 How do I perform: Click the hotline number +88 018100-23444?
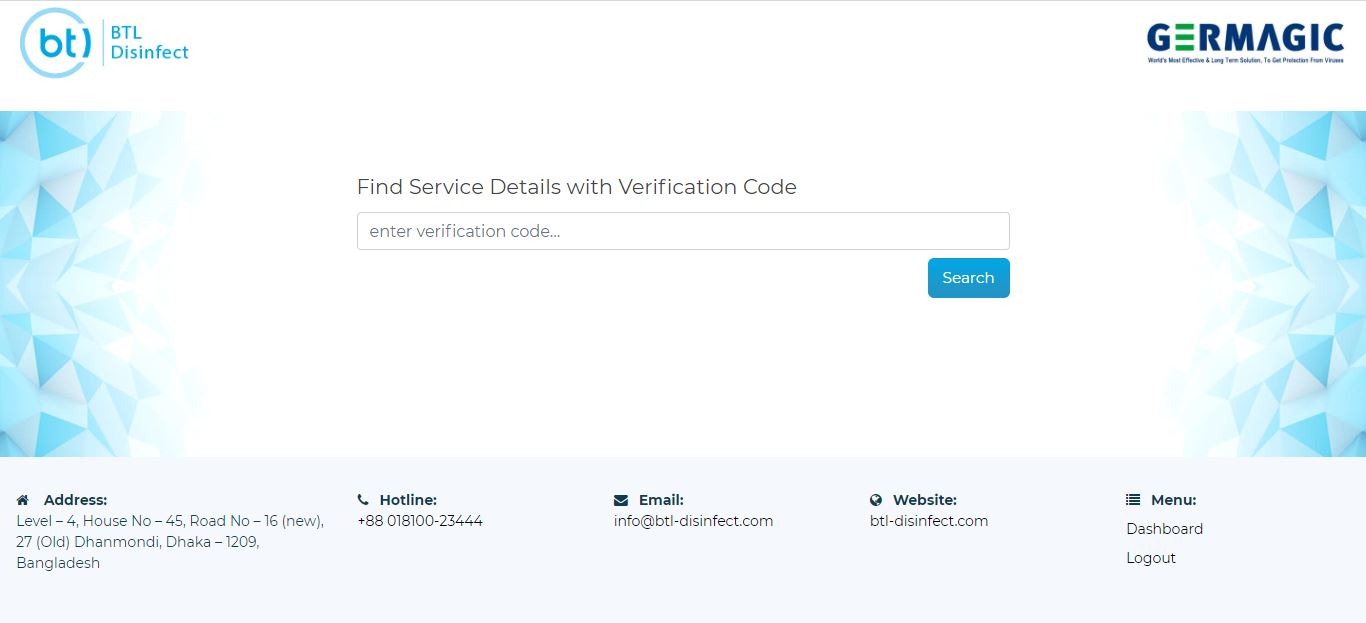pos(420,521)
